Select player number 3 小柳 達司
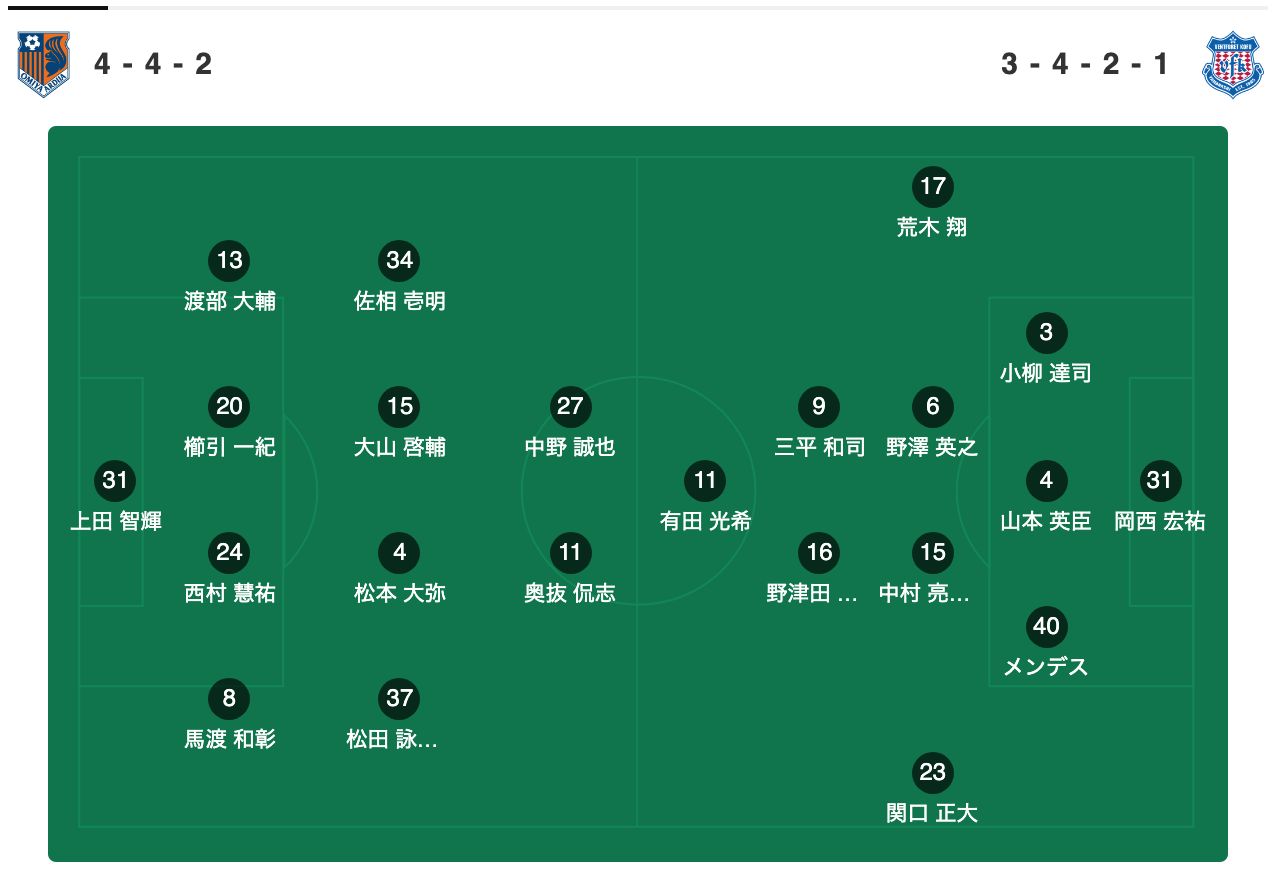This screenshot has height=874, width=1280. pyautogui.click(x=1046, y=353)
